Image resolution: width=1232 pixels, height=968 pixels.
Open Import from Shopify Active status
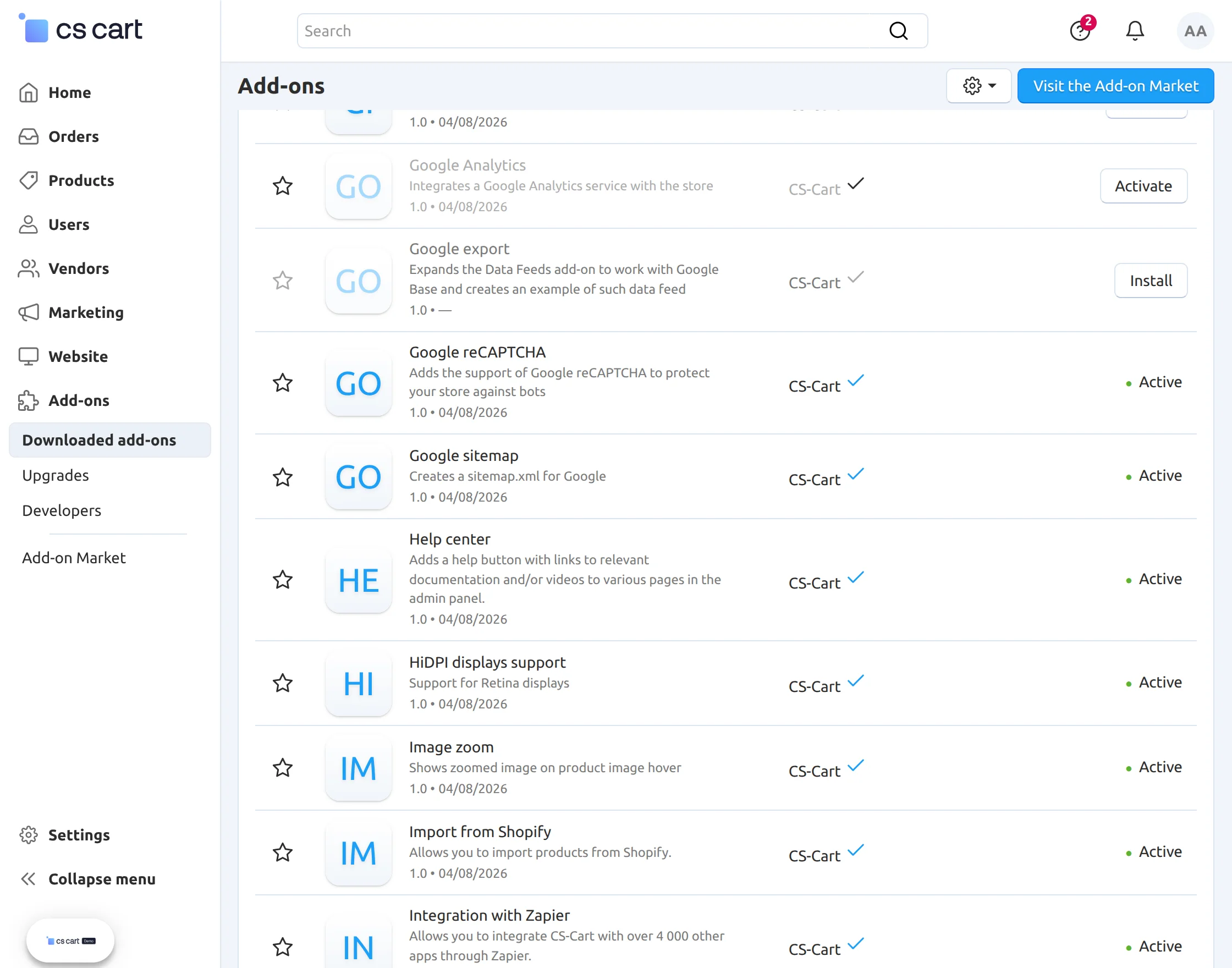1154,852
